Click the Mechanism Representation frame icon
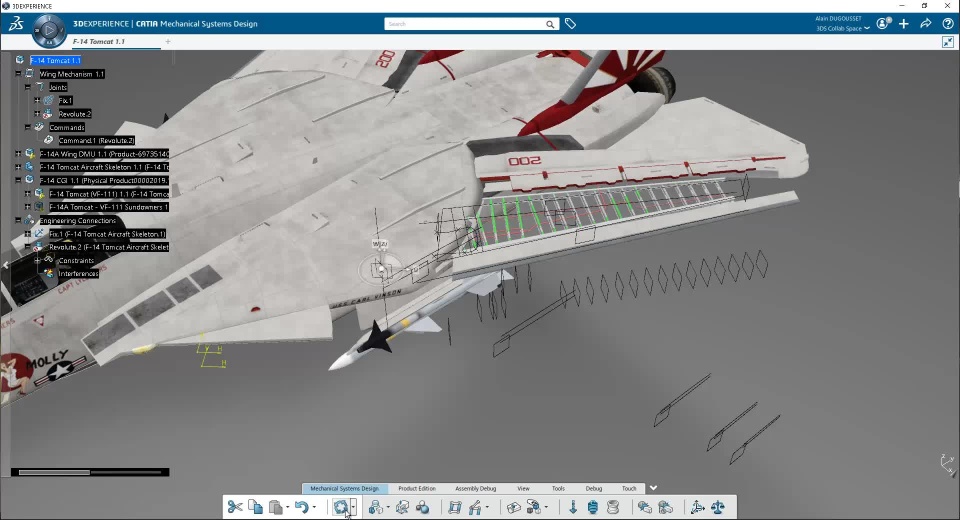 tap(454, 507)
